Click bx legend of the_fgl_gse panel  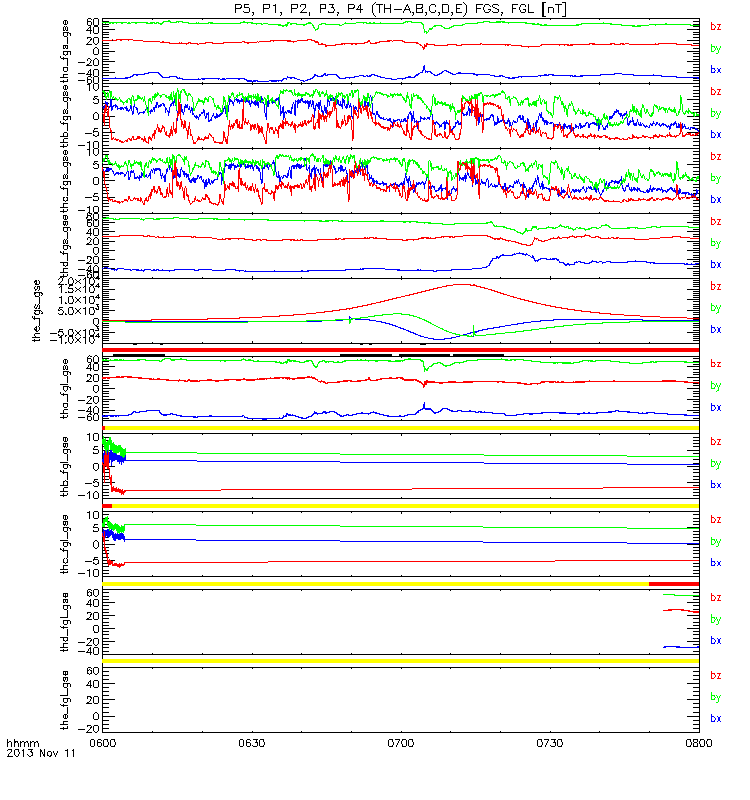coord(715,718)
